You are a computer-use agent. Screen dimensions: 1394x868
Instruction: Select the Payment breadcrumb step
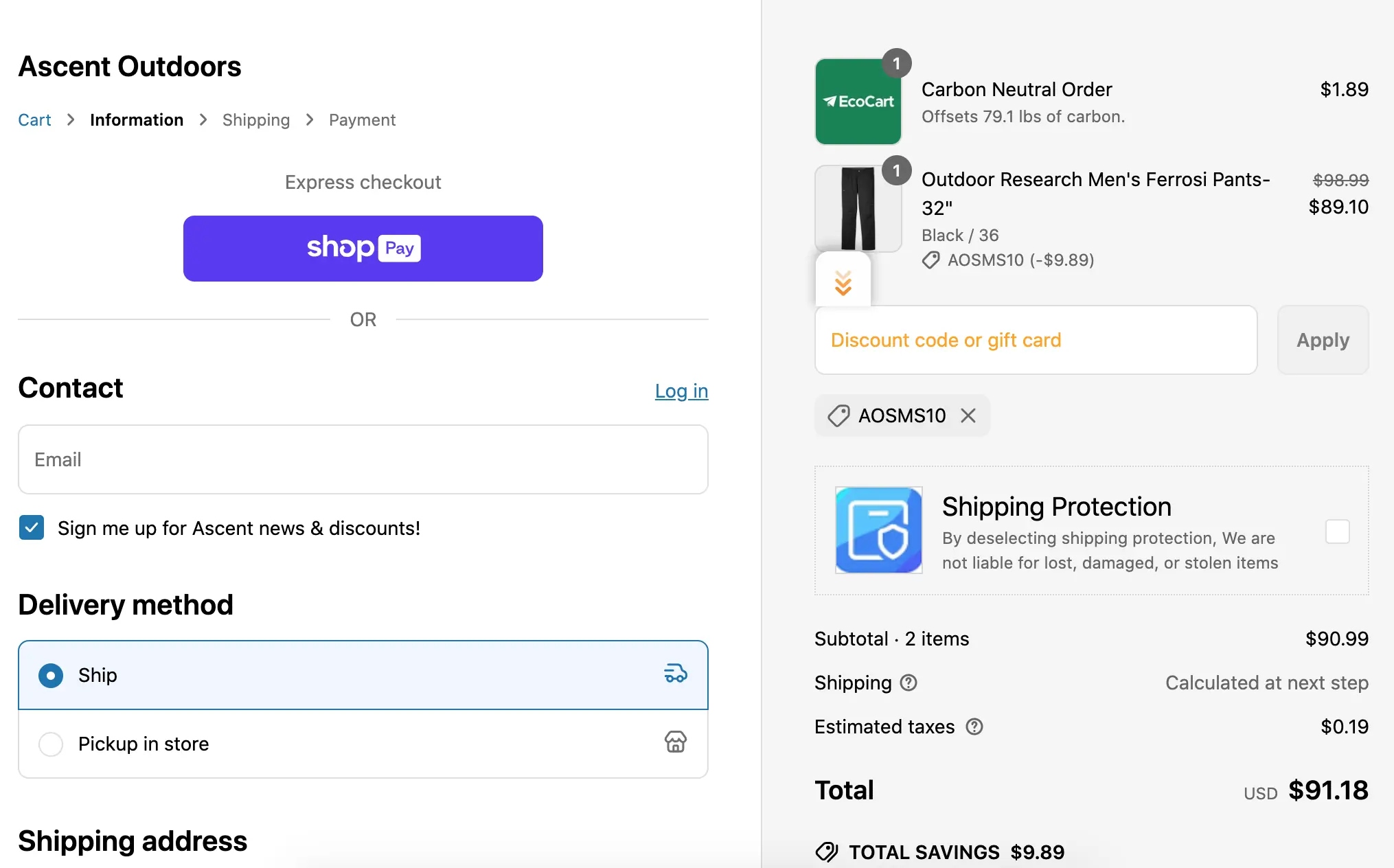[362, 119]
